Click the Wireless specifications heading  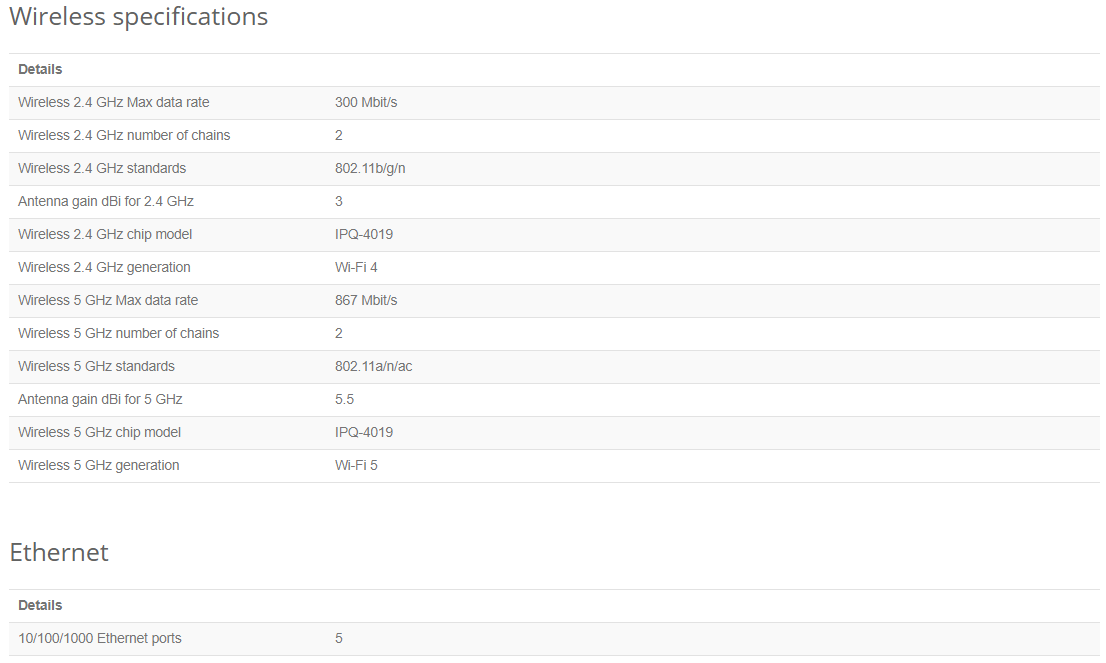138,16
